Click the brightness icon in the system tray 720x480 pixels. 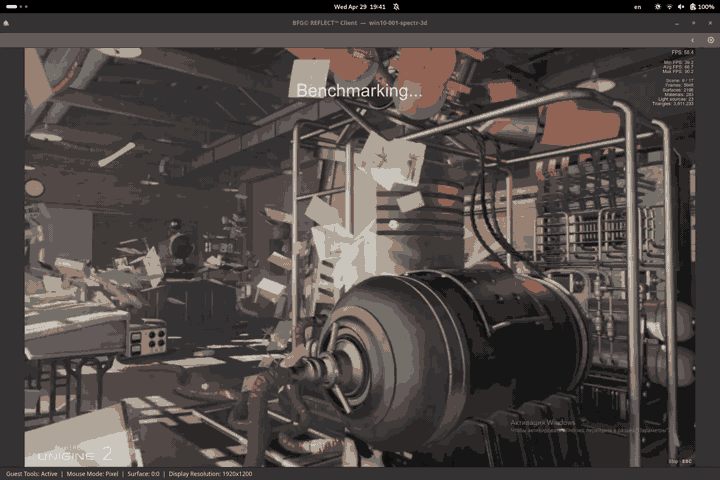coord(658,7)
